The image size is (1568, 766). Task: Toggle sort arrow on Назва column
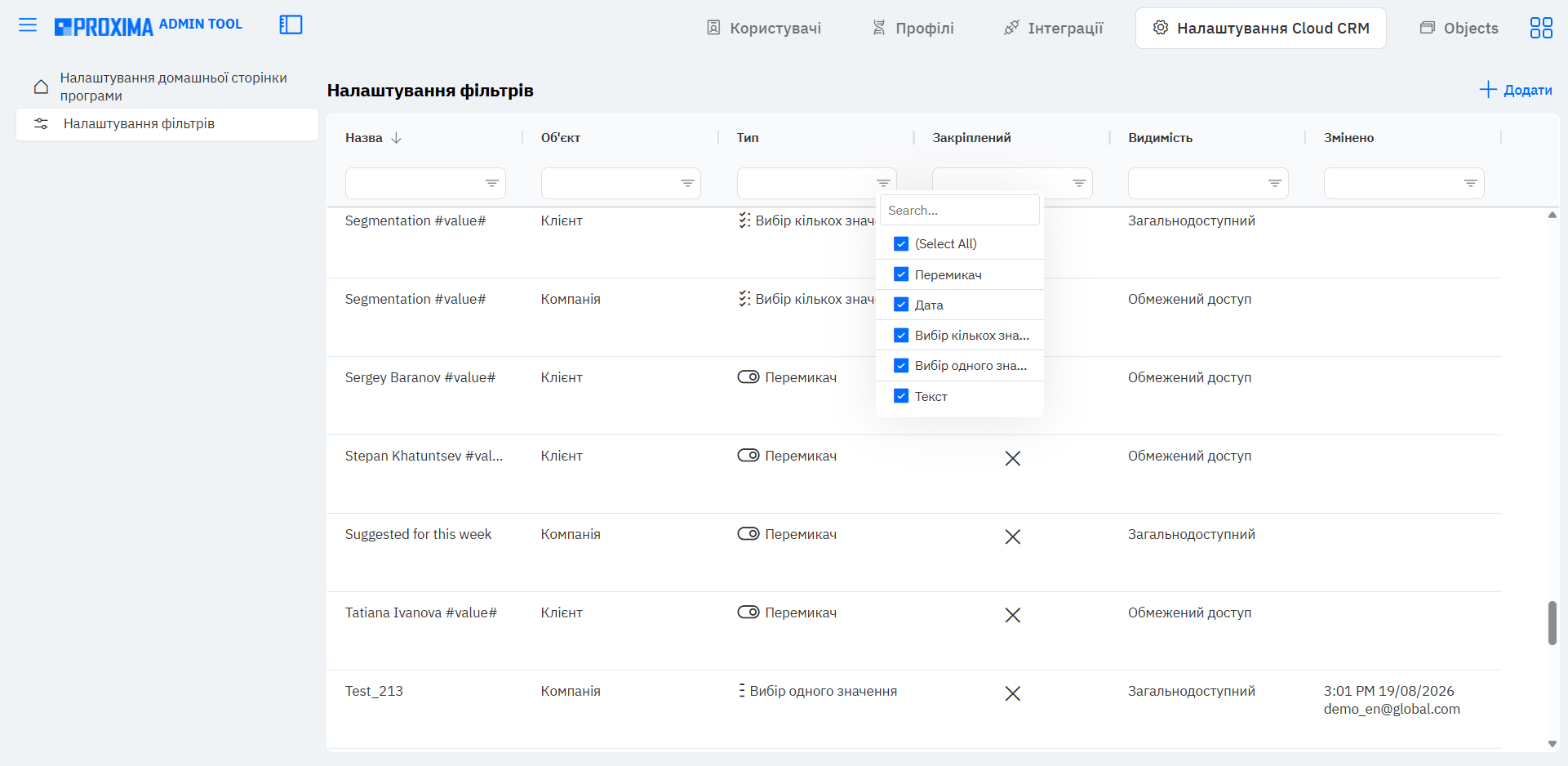click(x=397, y=138)
